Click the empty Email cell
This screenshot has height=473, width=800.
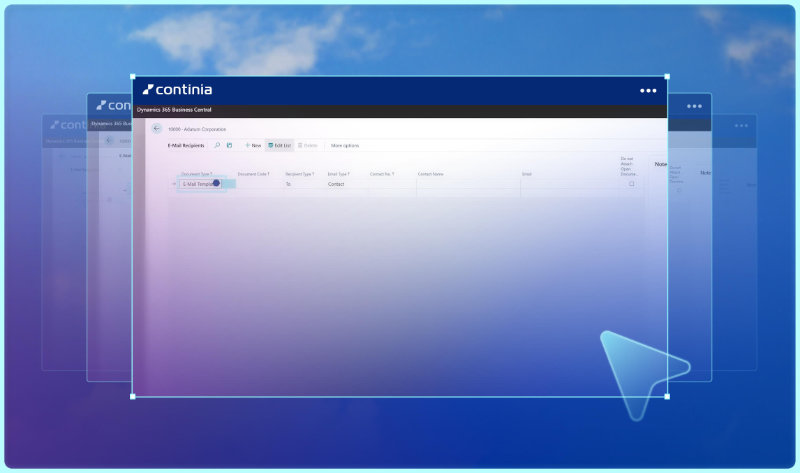(x=571, y=184)
